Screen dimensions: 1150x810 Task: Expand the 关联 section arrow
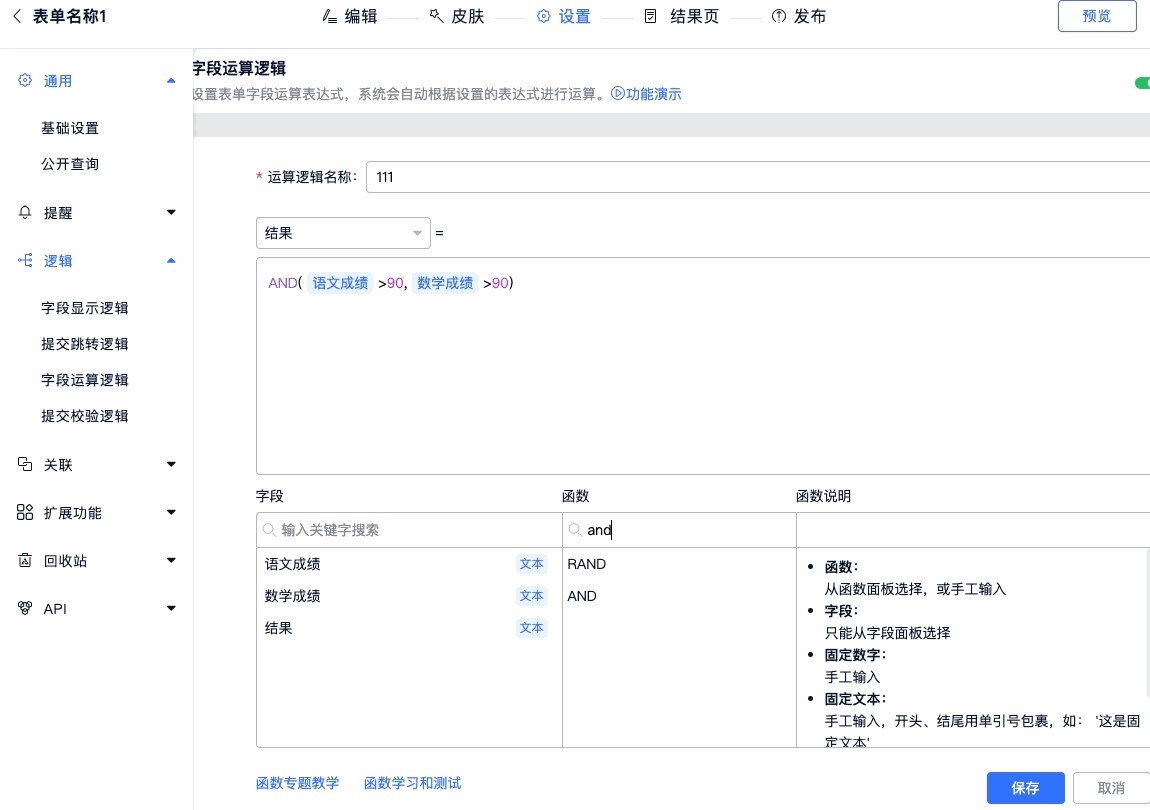coord(171,465)
